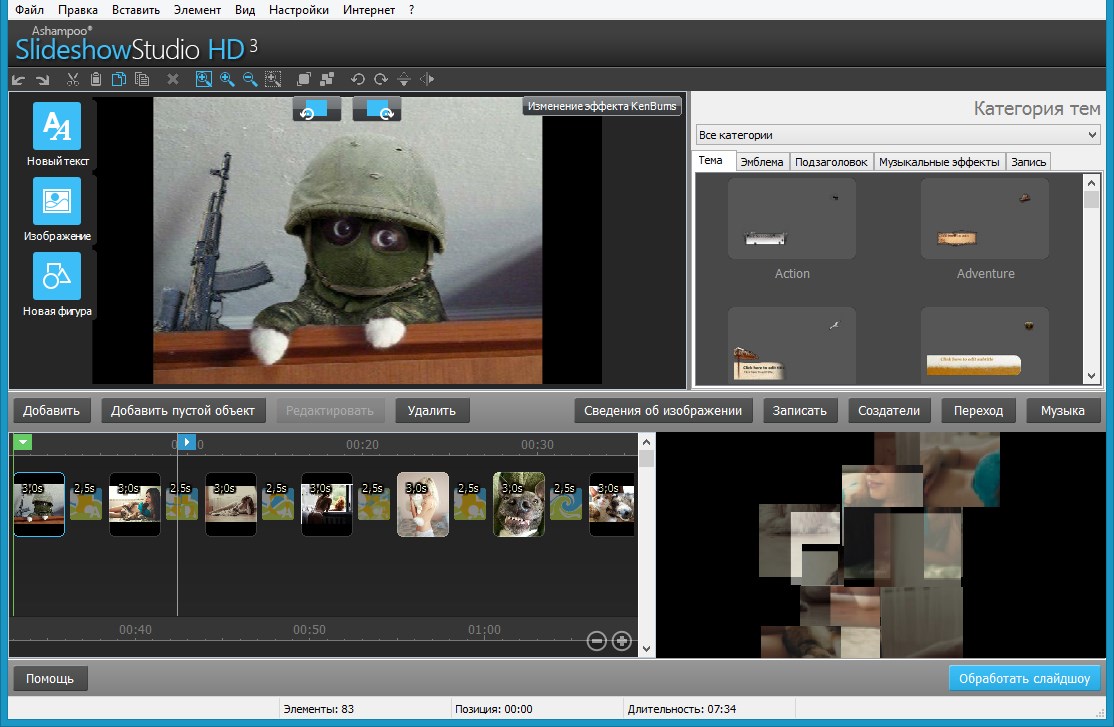
Task: Switch to the Музыкальные эффекты tab
Action: pos(939,161)
